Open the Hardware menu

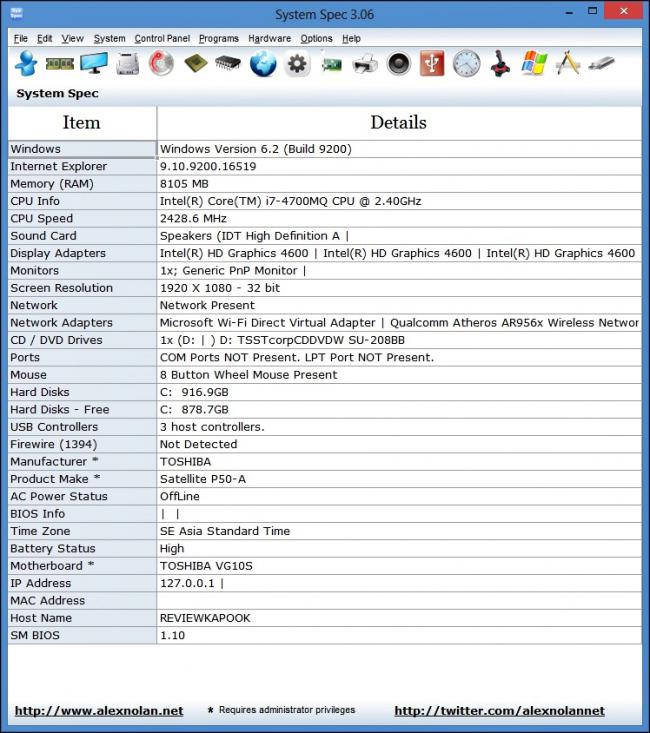click(269, 38)
